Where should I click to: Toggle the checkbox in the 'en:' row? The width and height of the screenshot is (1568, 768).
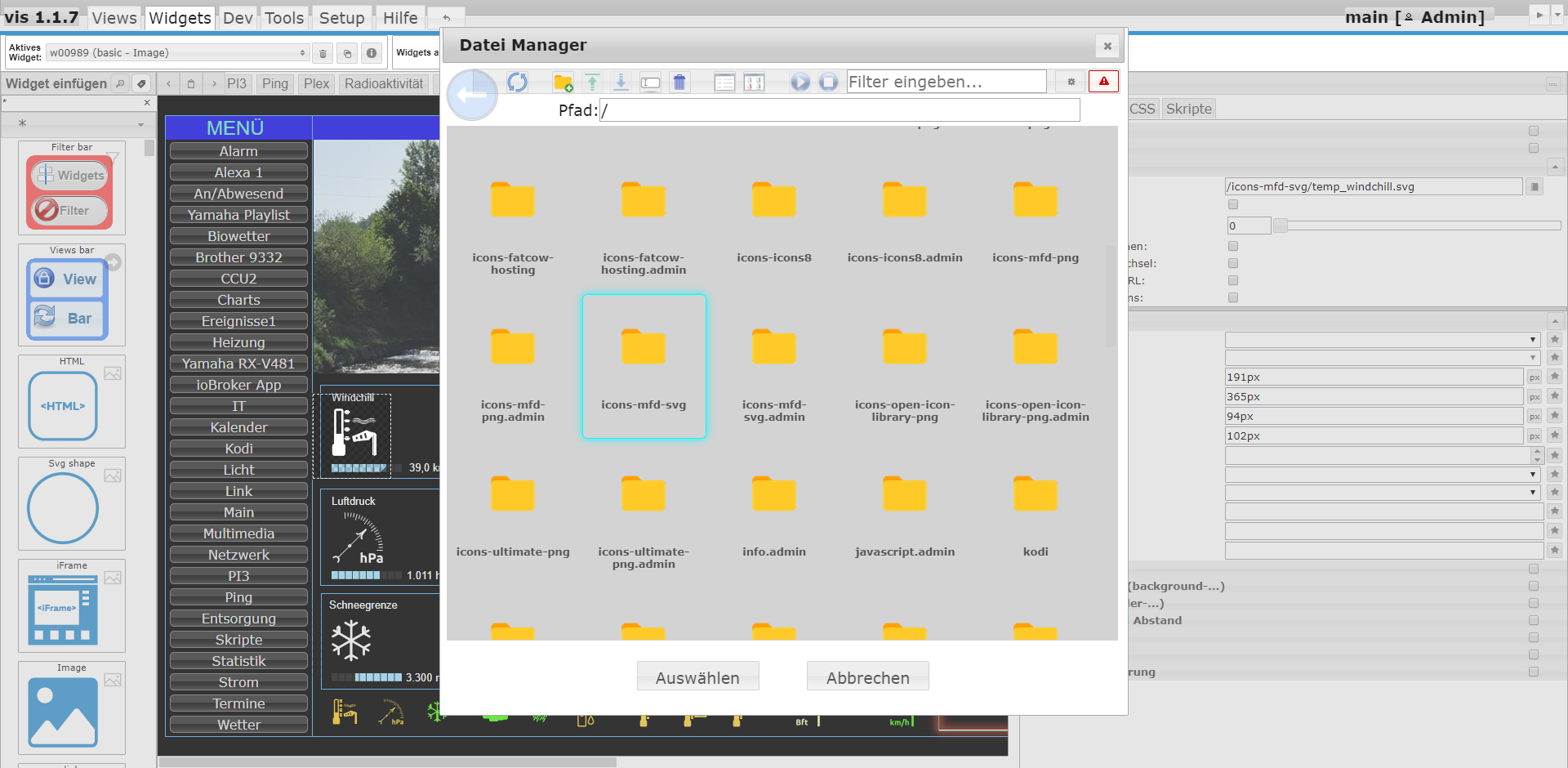pos(1233,246)
